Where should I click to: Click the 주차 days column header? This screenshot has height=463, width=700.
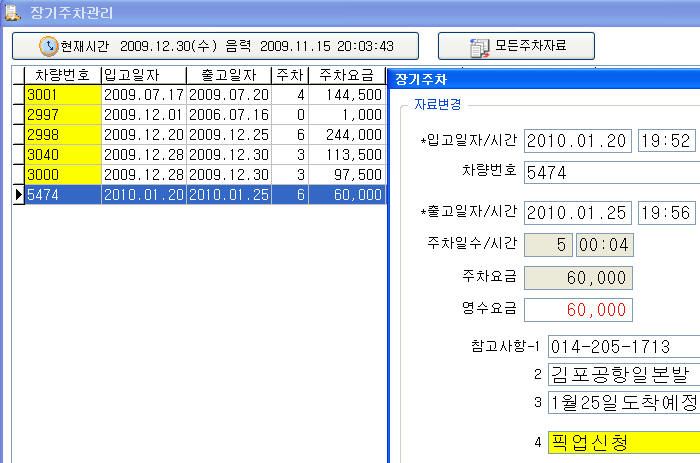coord(290,75)
